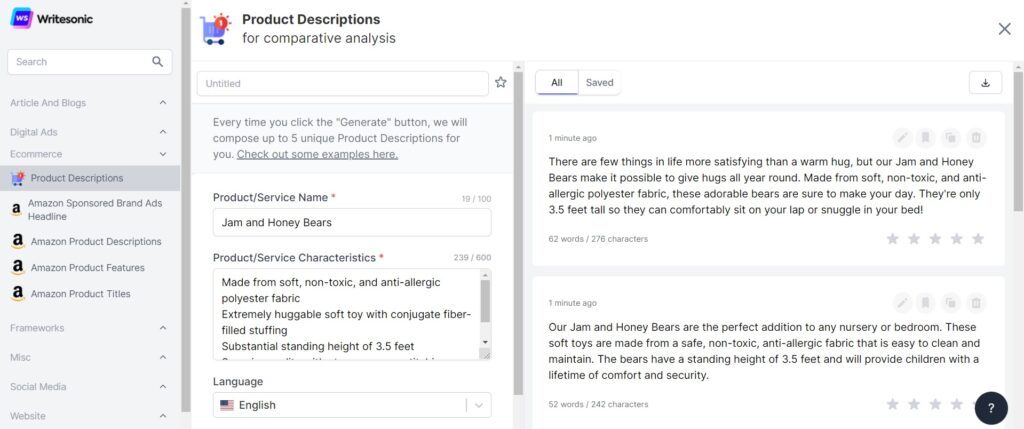
Task: Rate the first description four stars
Action: pos(957,239)
